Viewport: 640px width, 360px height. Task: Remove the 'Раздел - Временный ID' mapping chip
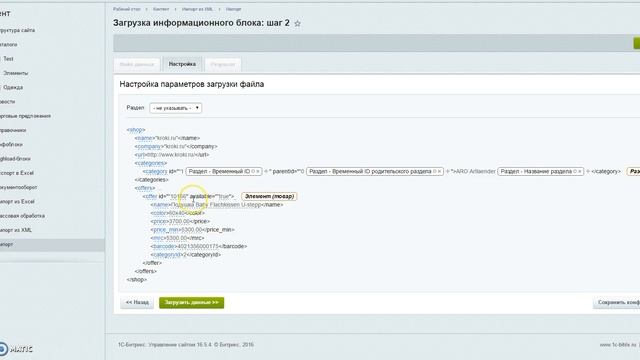point(258,171)
